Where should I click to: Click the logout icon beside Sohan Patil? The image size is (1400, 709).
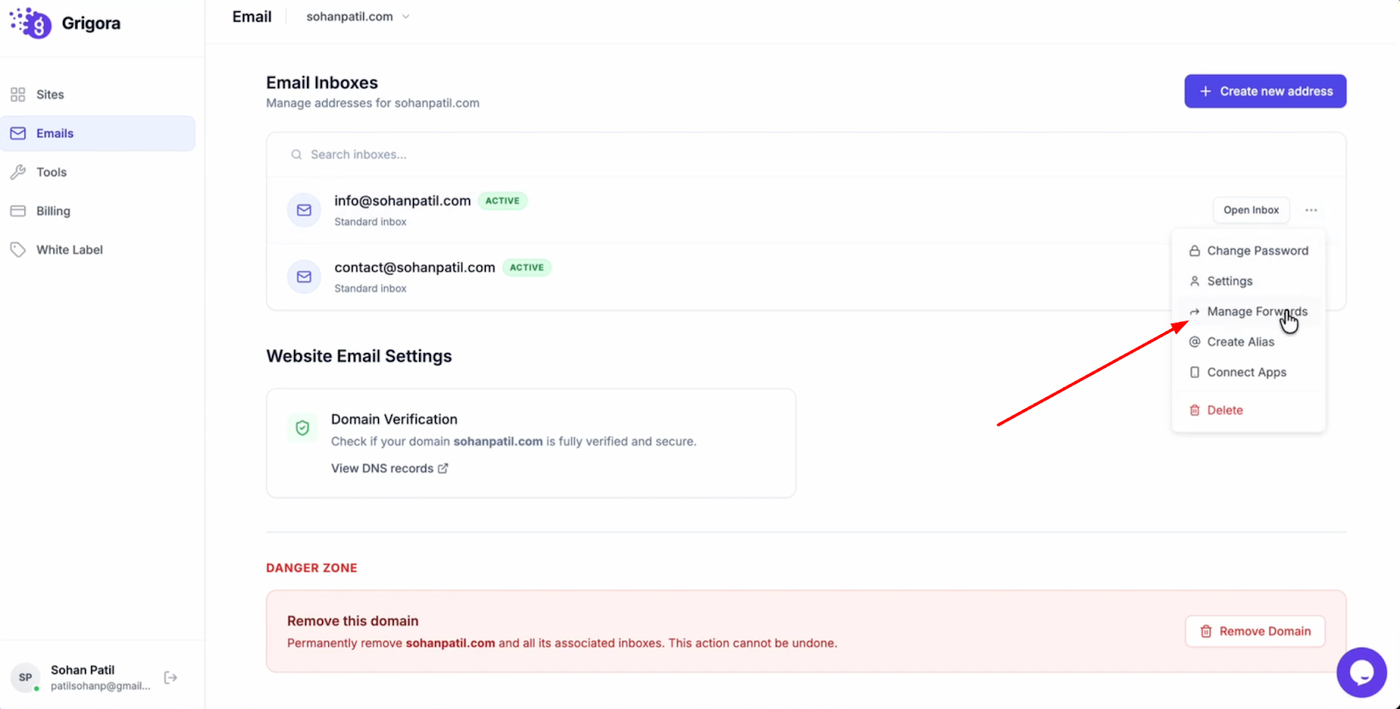[171, 678]
